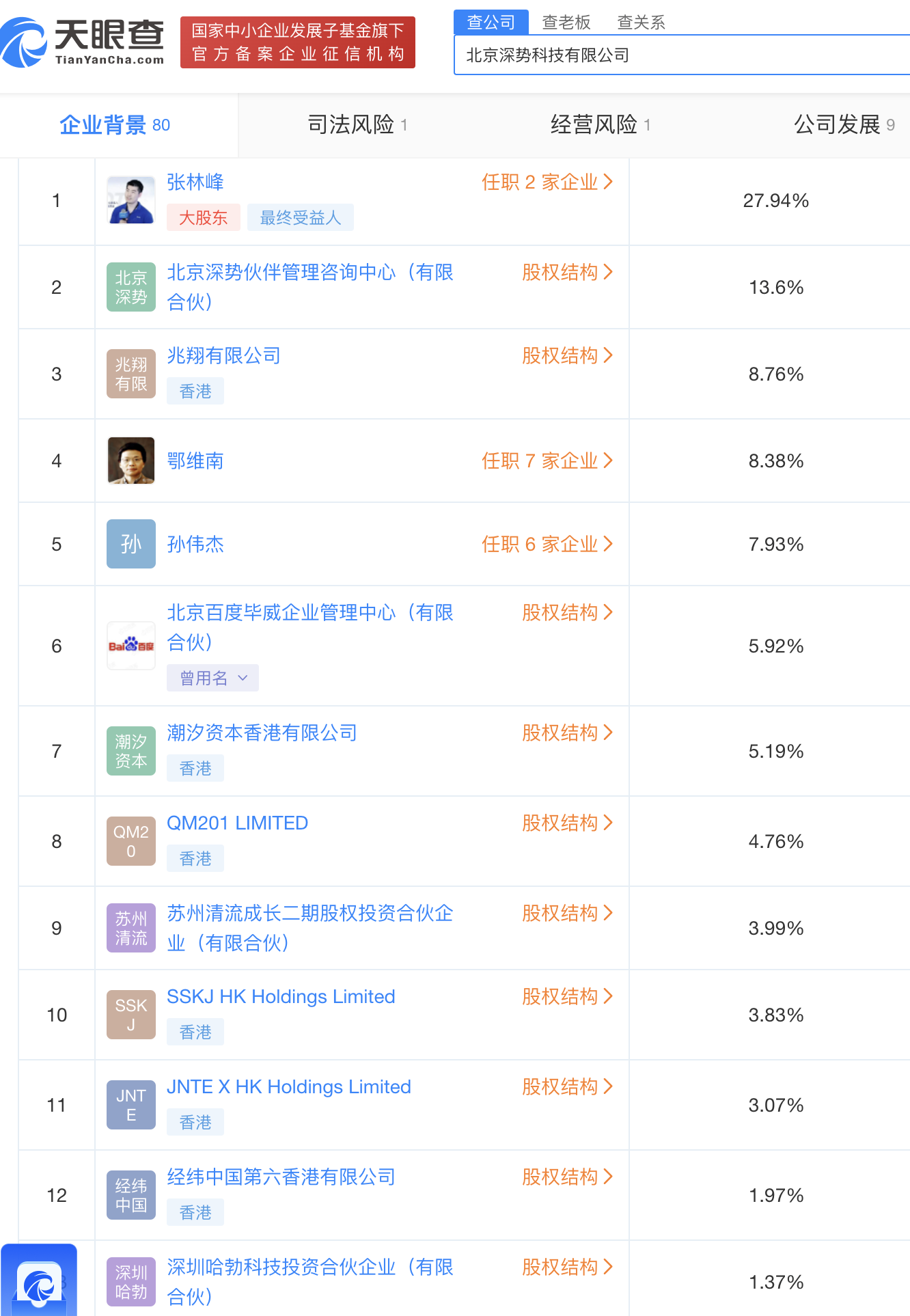Open the 经纬中国第六香港有限公司 link
Image resolution: width=910 pixels, height=1316 pixels.
[281, 1177]
